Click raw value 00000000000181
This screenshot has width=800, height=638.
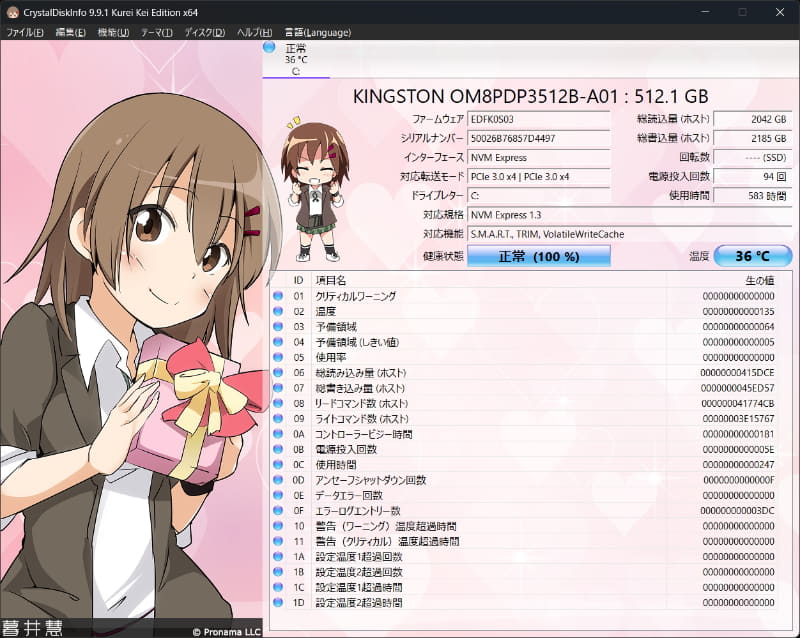[738, 434]
